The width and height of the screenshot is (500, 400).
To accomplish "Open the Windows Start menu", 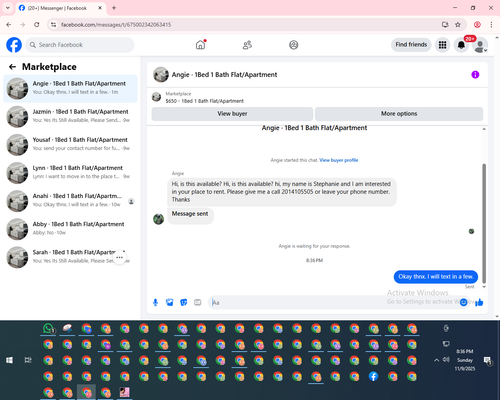I will tap(9, 360).
